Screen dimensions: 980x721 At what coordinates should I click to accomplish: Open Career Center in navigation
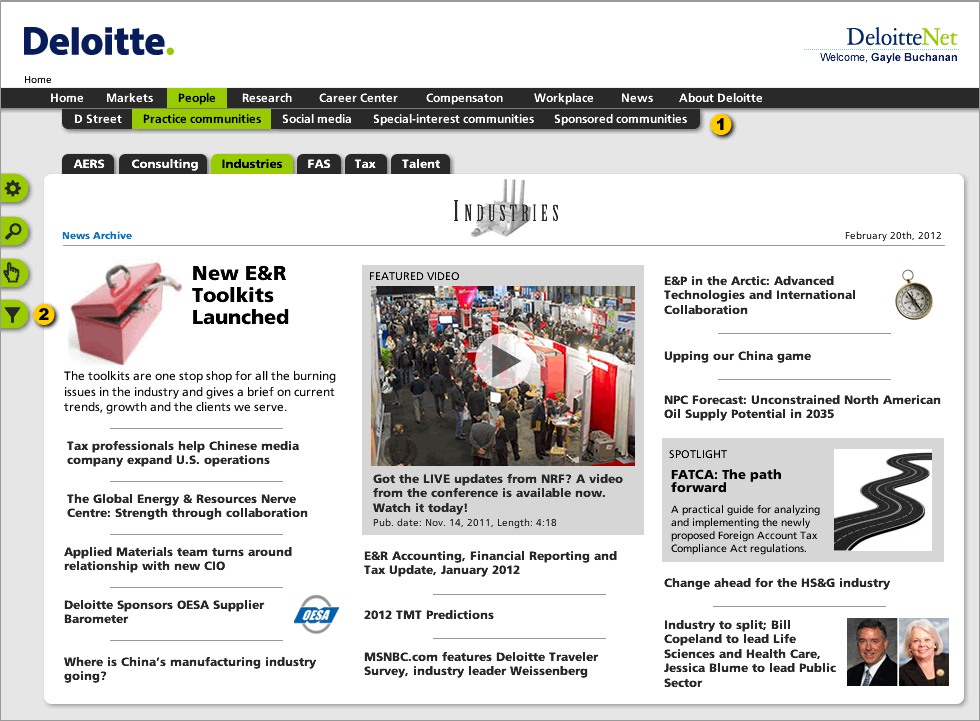click(x=358, y=98)
